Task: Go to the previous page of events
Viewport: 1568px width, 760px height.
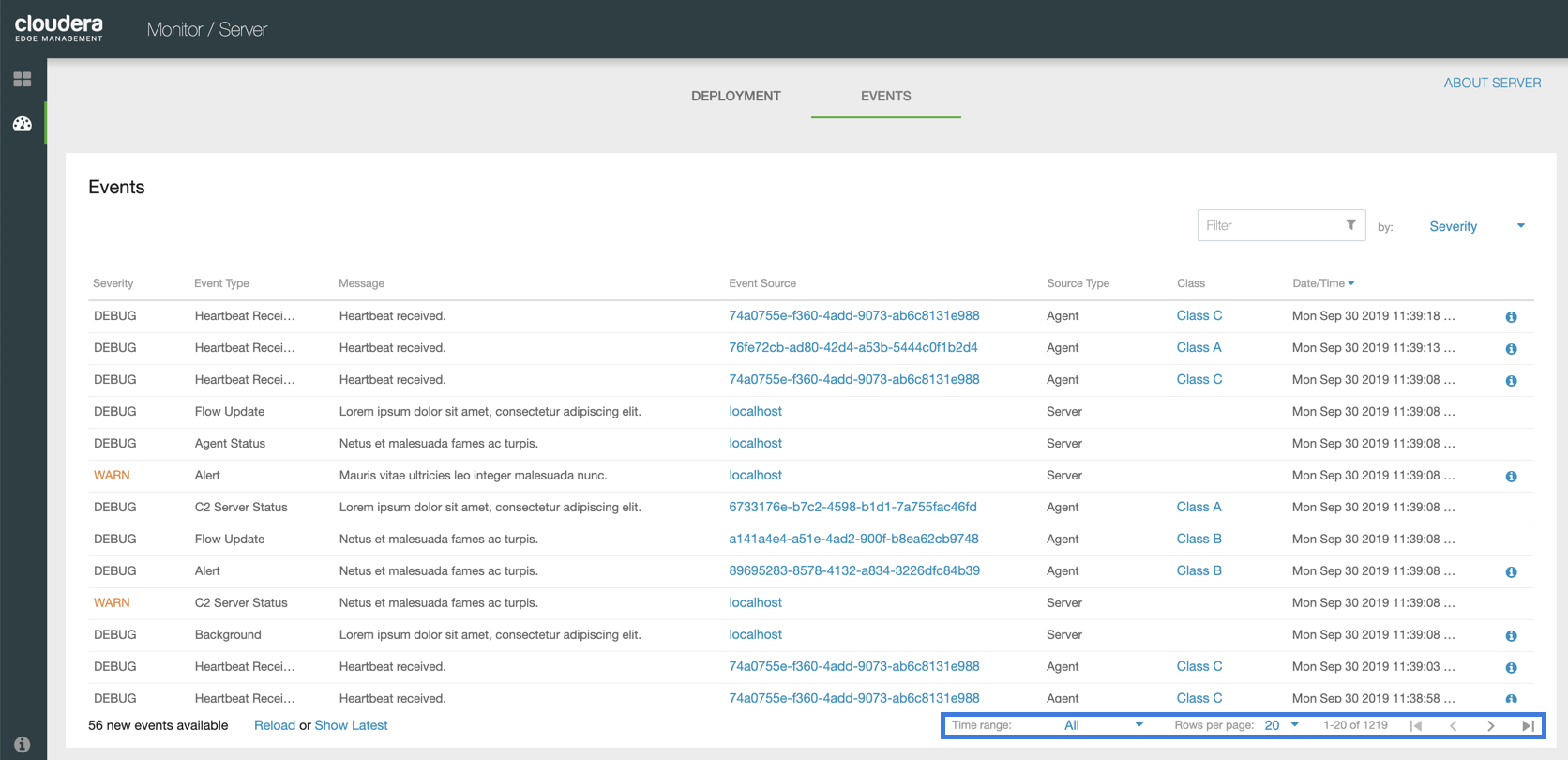Action: (x=1453, y=725)
